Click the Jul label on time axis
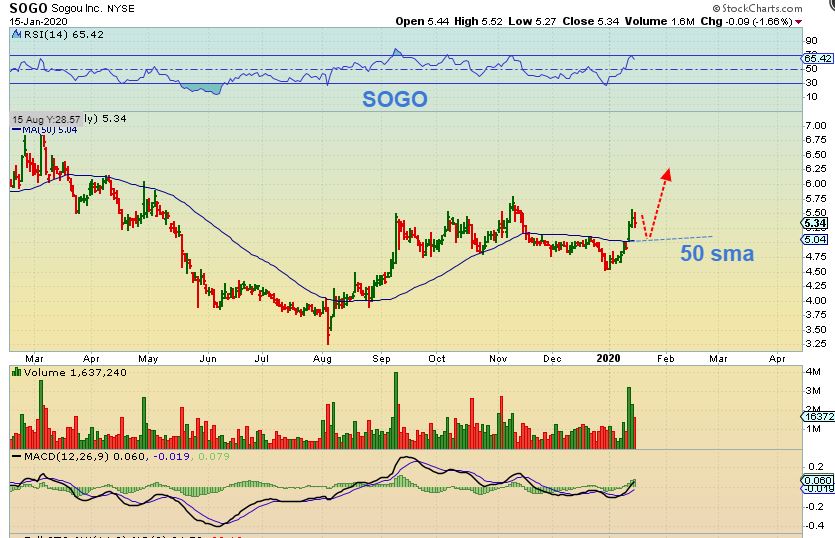The image size is (835, 538). [261, 359]
